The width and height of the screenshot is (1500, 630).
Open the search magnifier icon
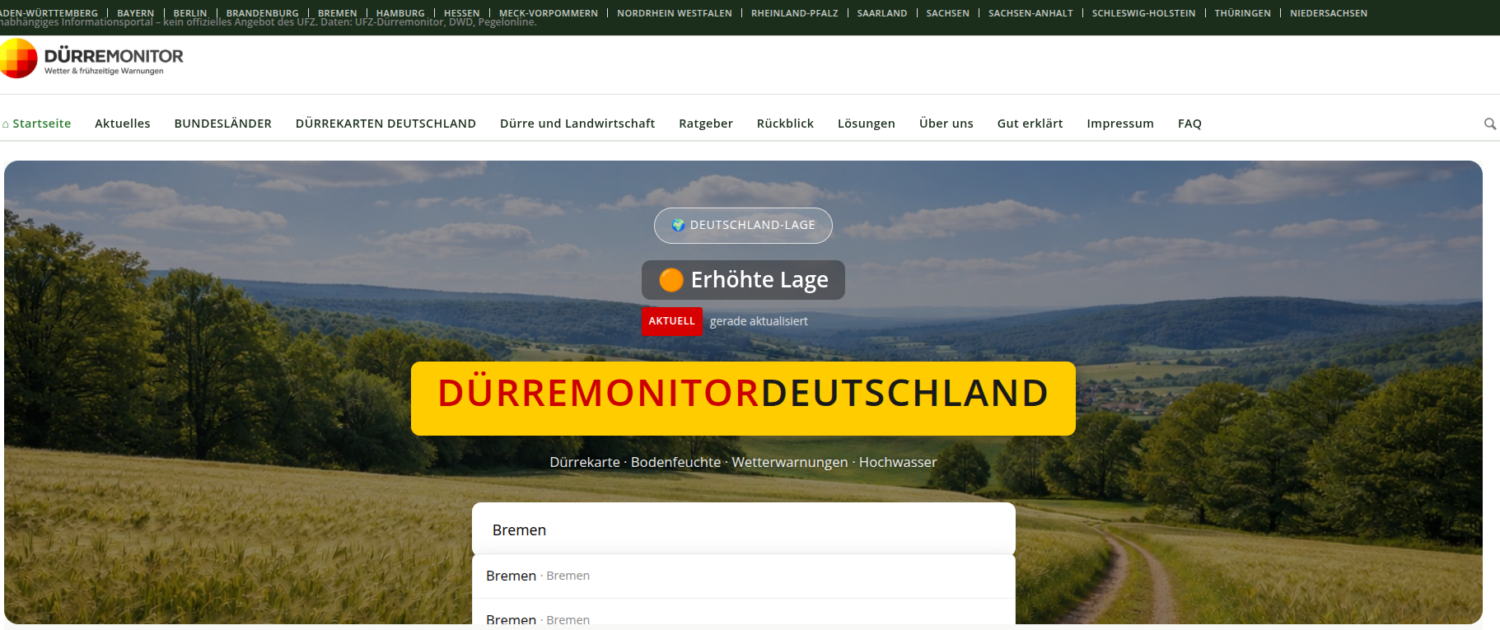[x=1490, y=124]
